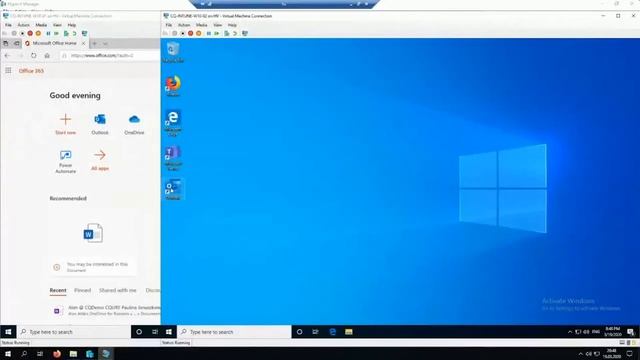Open Media menu in left VM window
This screenshot has width=640, height=360.
(41, 25)
